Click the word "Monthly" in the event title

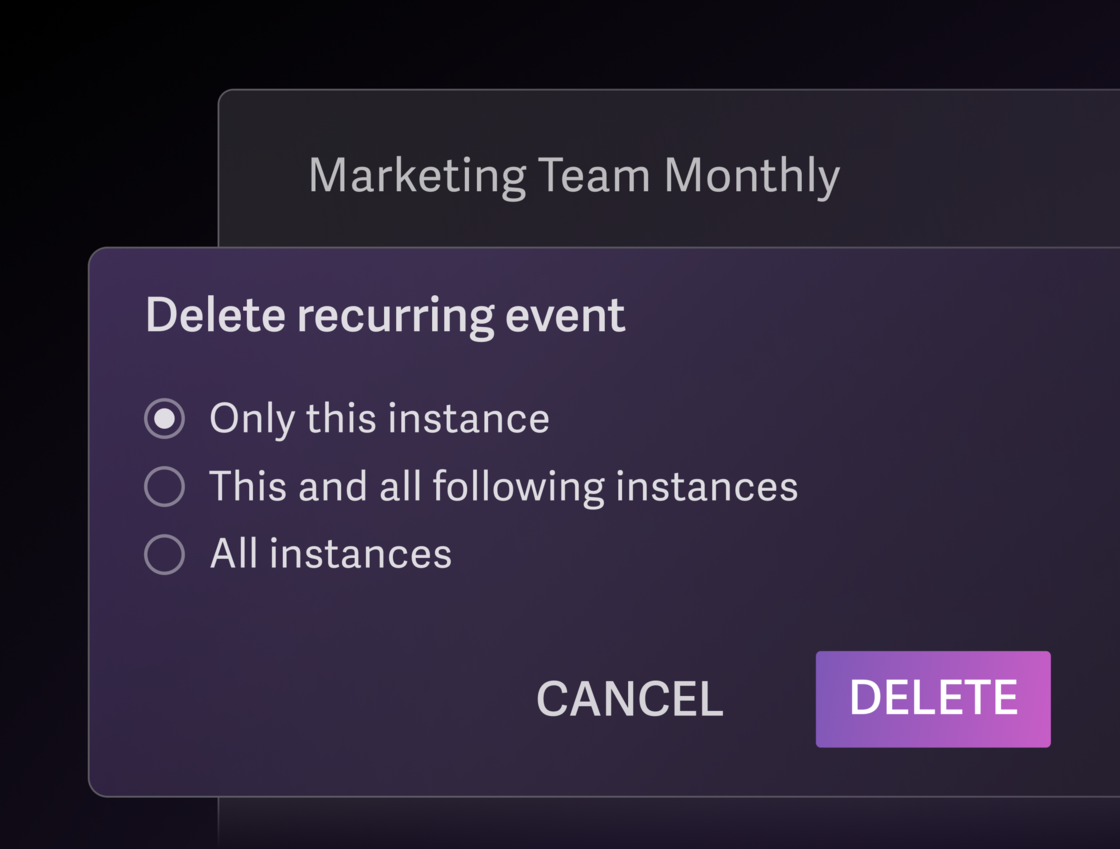click(x=751, y=176)
